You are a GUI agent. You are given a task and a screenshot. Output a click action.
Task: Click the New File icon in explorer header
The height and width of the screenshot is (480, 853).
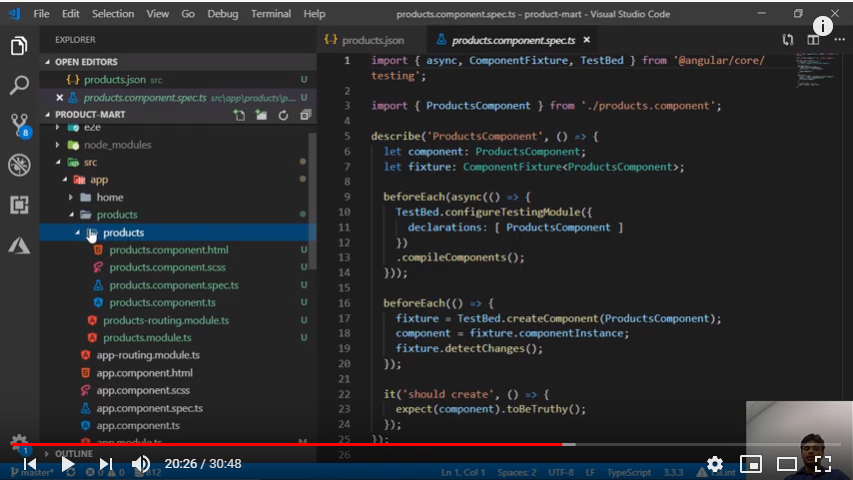239,115
